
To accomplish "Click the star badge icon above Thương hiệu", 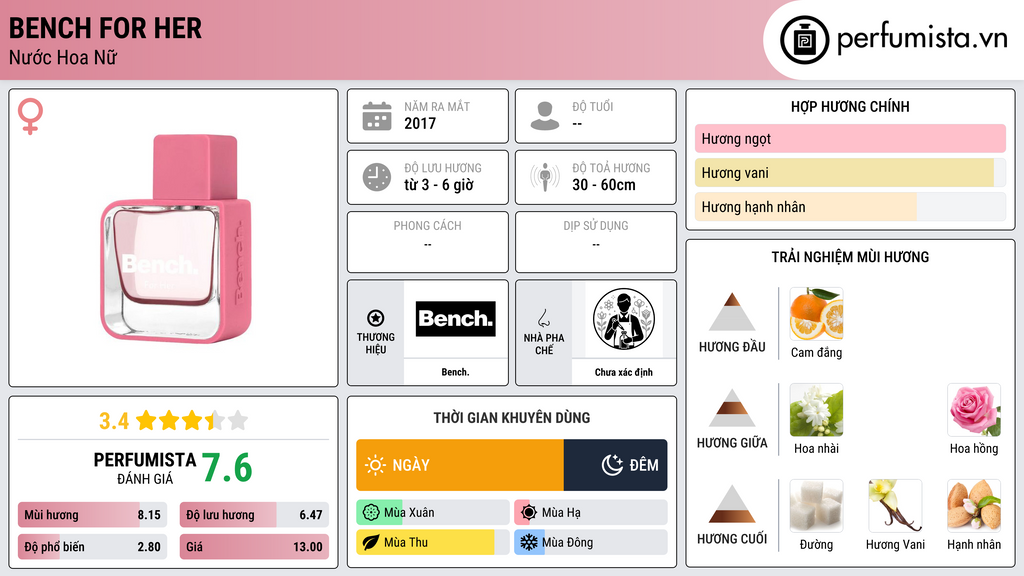I will [x=376, y=318].
